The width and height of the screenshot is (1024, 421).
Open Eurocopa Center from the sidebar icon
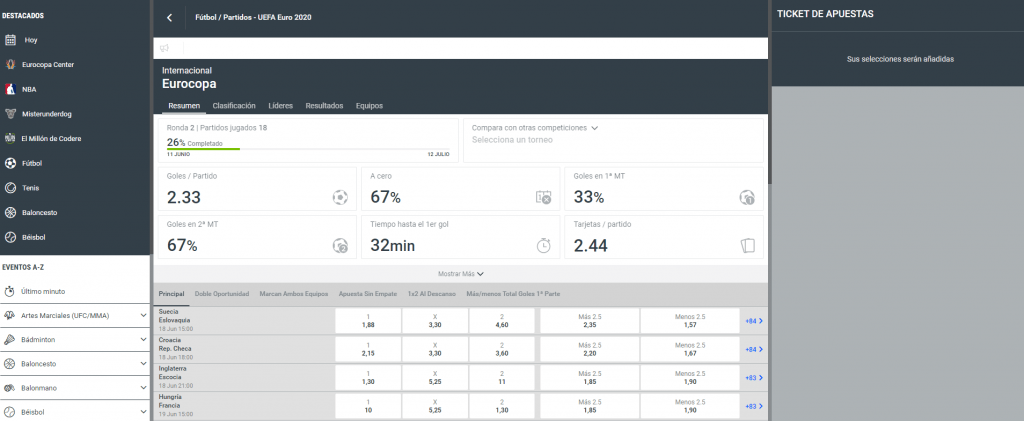point(10,64)
